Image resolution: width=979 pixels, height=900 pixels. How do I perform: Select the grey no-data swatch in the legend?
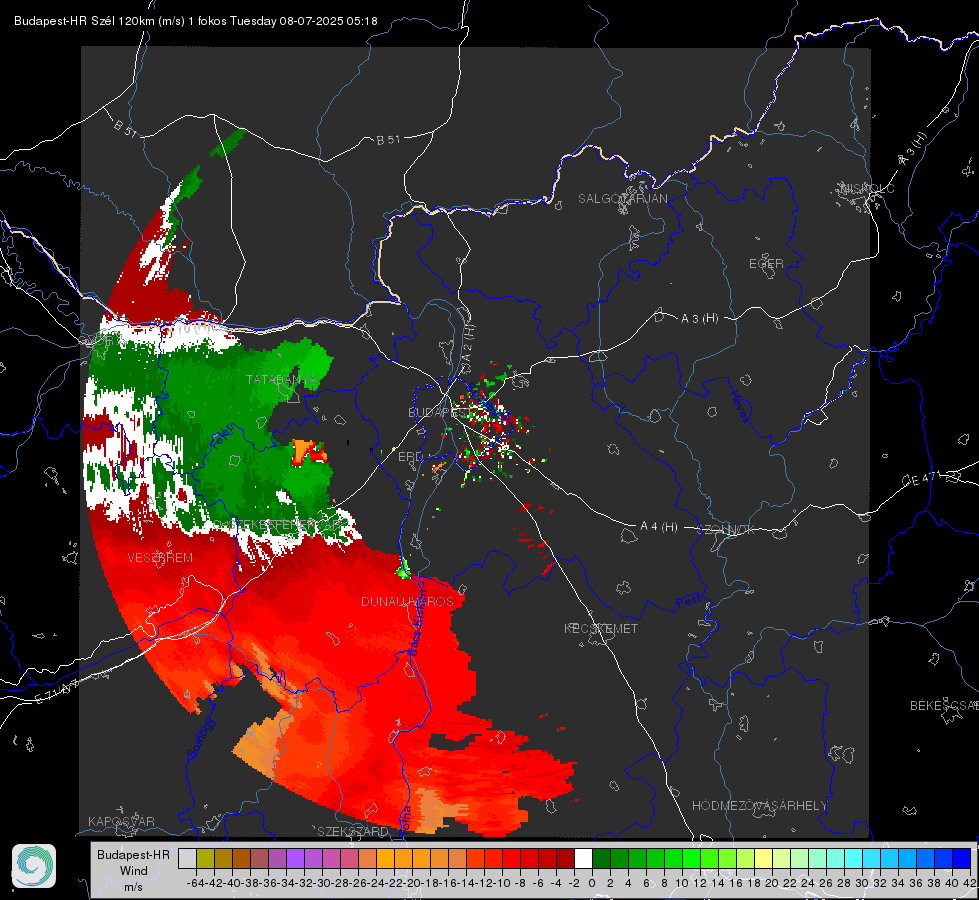pos(187,859)
